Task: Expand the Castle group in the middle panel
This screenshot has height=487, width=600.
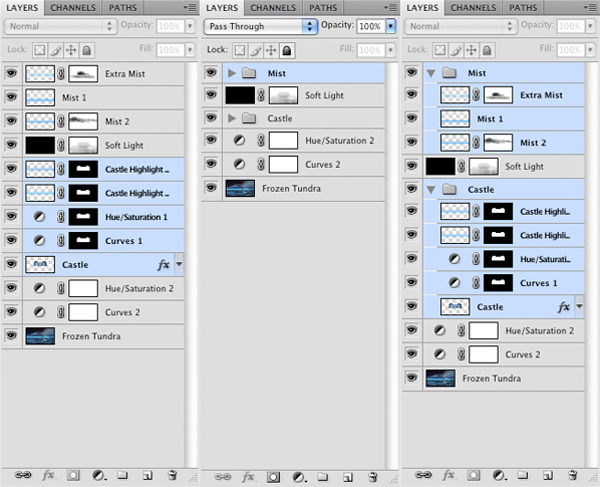Action: (232, 118)
